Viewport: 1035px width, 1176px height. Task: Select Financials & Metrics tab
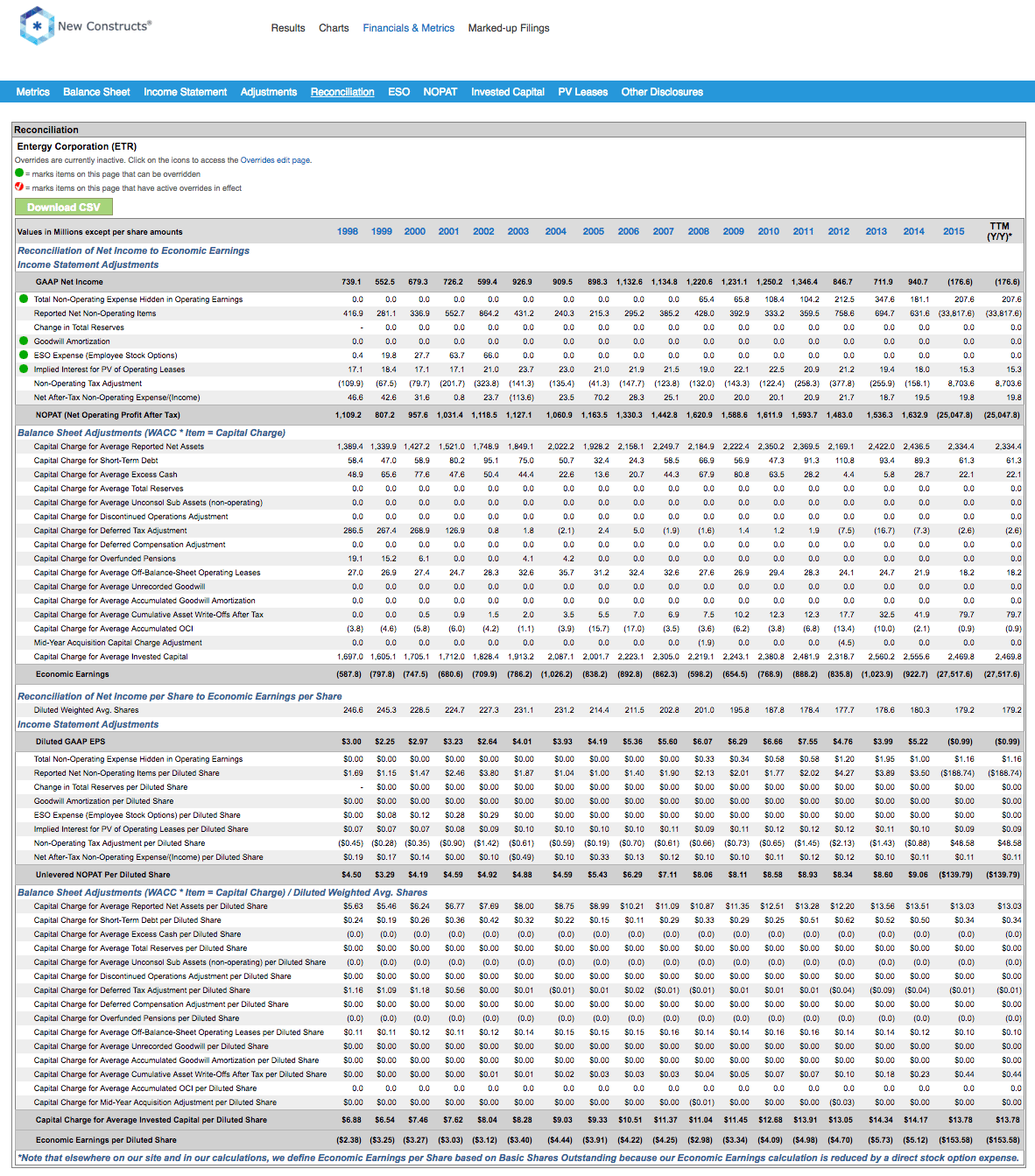coord(409,28)
